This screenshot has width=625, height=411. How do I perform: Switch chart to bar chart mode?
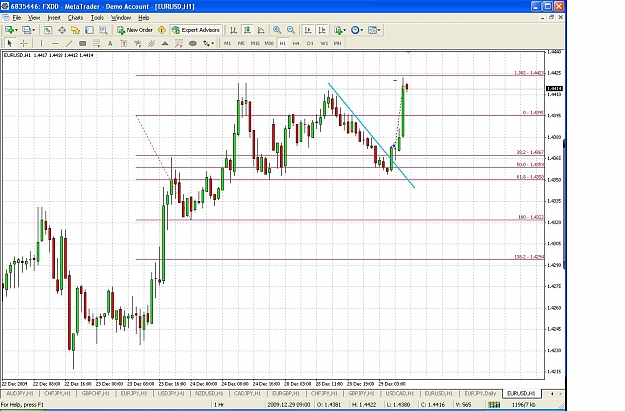click(234, 30)
